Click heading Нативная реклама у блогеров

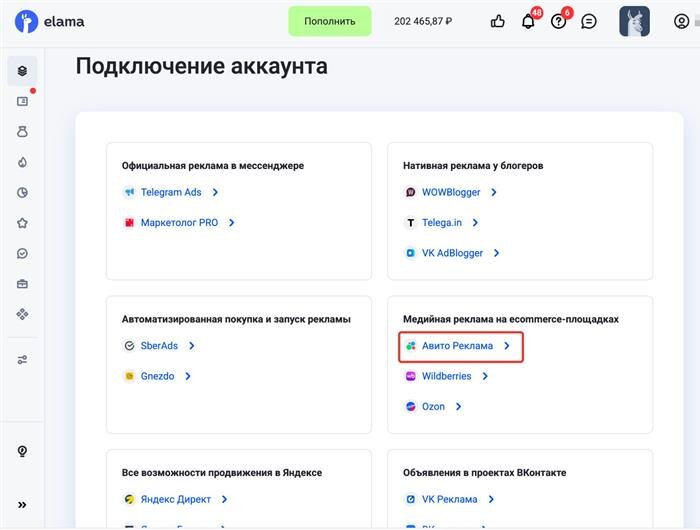tap(473, 166)
